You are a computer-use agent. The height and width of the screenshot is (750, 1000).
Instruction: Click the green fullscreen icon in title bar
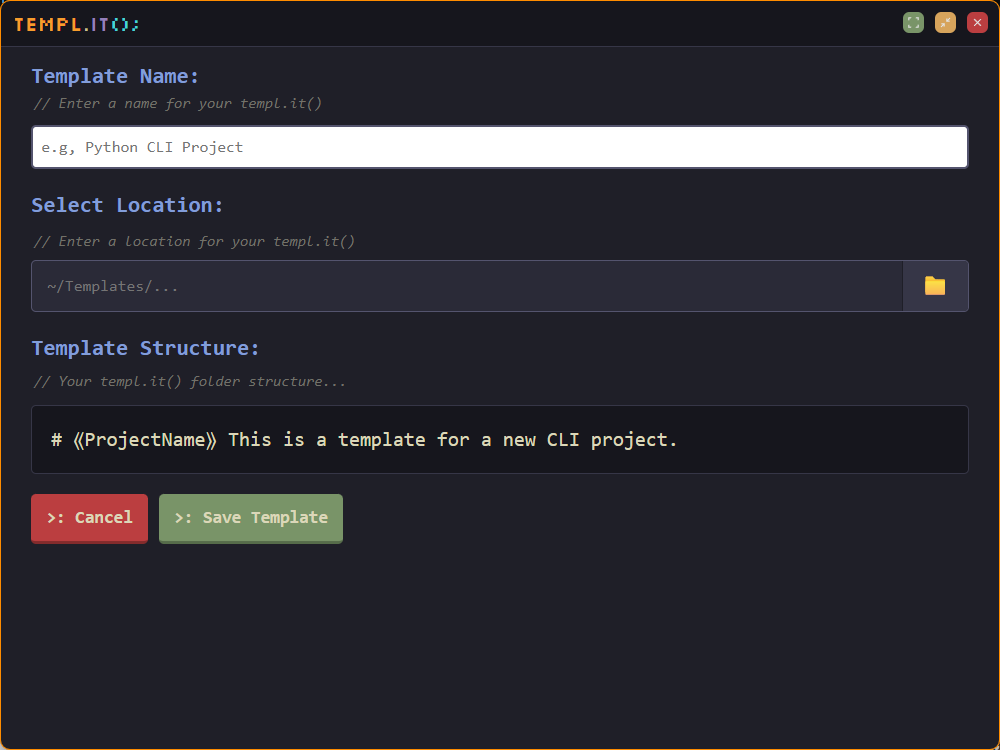(913, 22)
